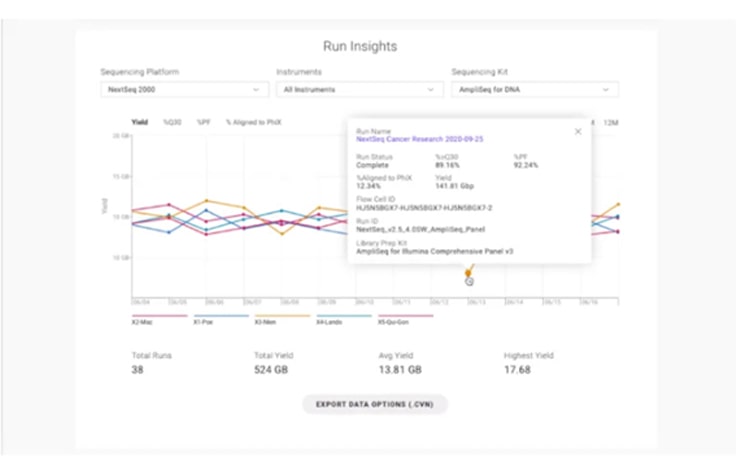
Task: Click Export Data Options button
Action: 374,404
